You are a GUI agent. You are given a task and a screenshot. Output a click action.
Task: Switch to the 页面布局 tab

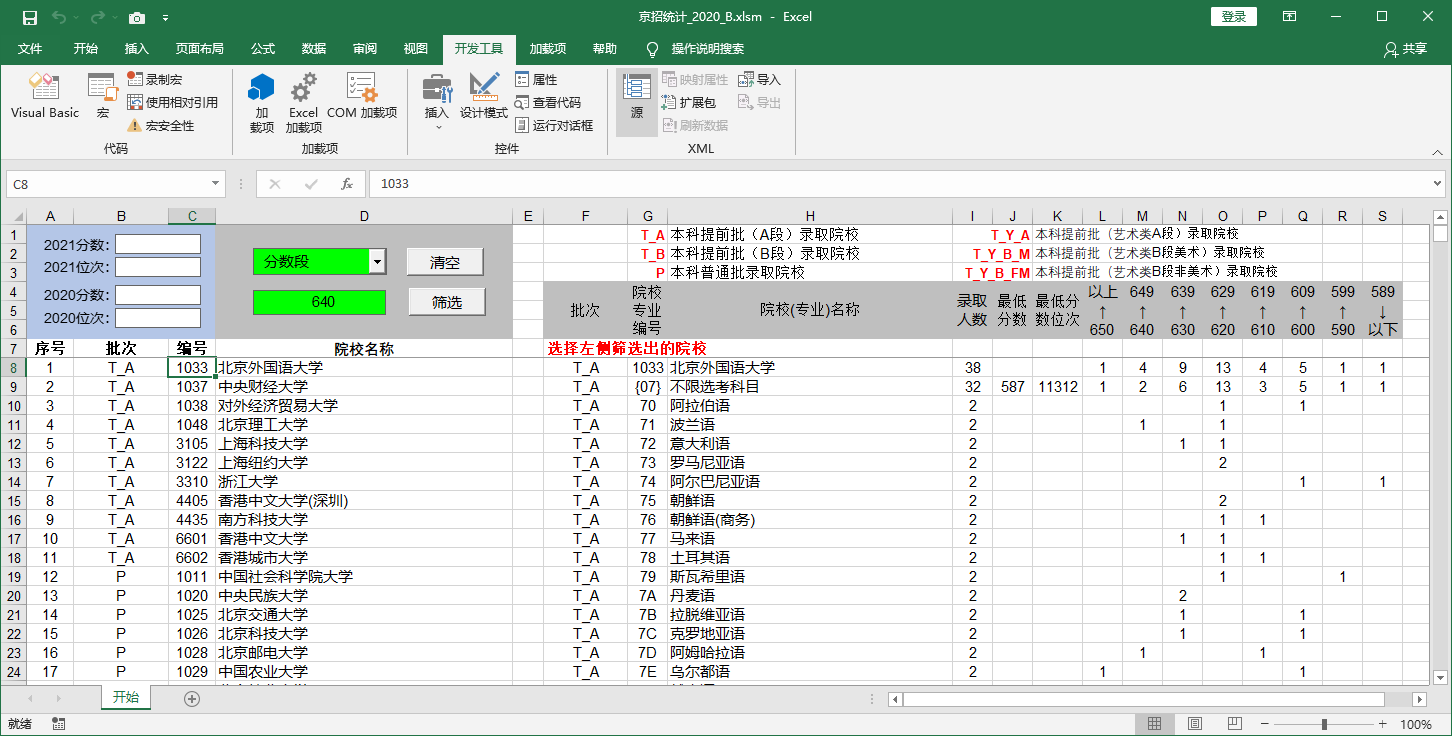coord(200,48)
